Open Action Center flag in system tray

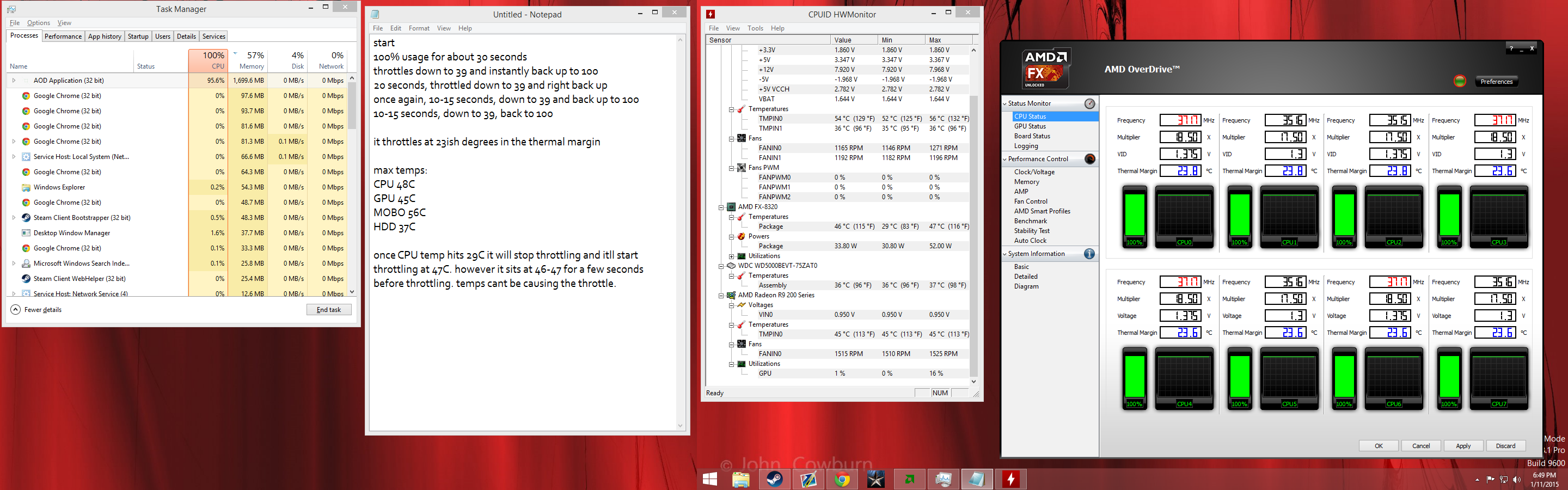click(x=1491, y=480)
